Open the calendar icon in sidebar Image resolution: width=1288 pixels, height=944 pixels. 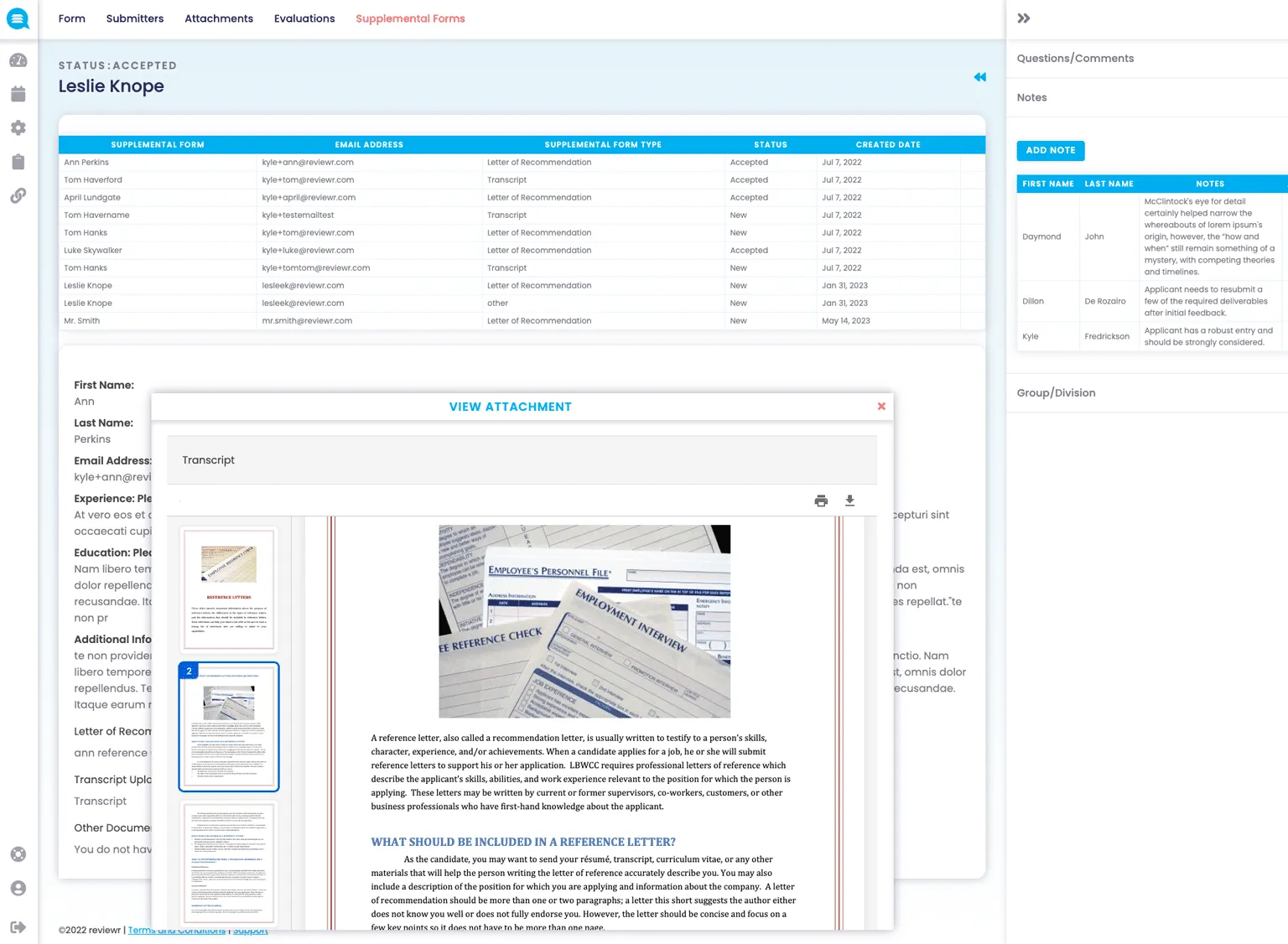coord(18,94)
